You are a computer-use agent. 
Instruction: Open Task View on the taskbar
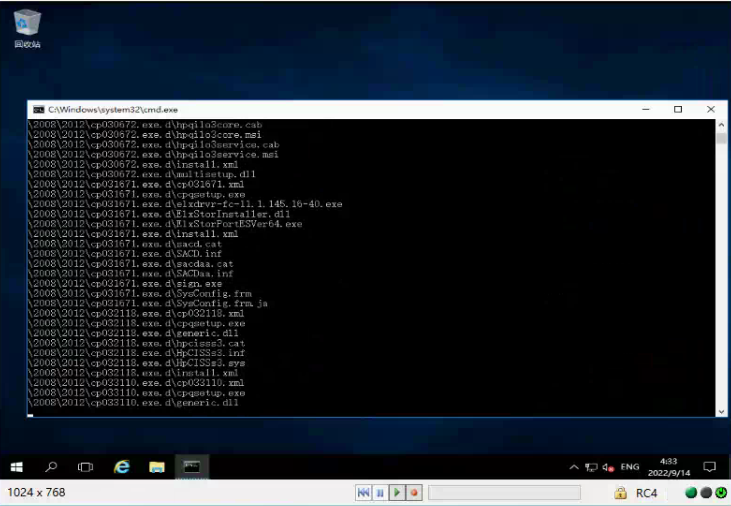point(86,467)
